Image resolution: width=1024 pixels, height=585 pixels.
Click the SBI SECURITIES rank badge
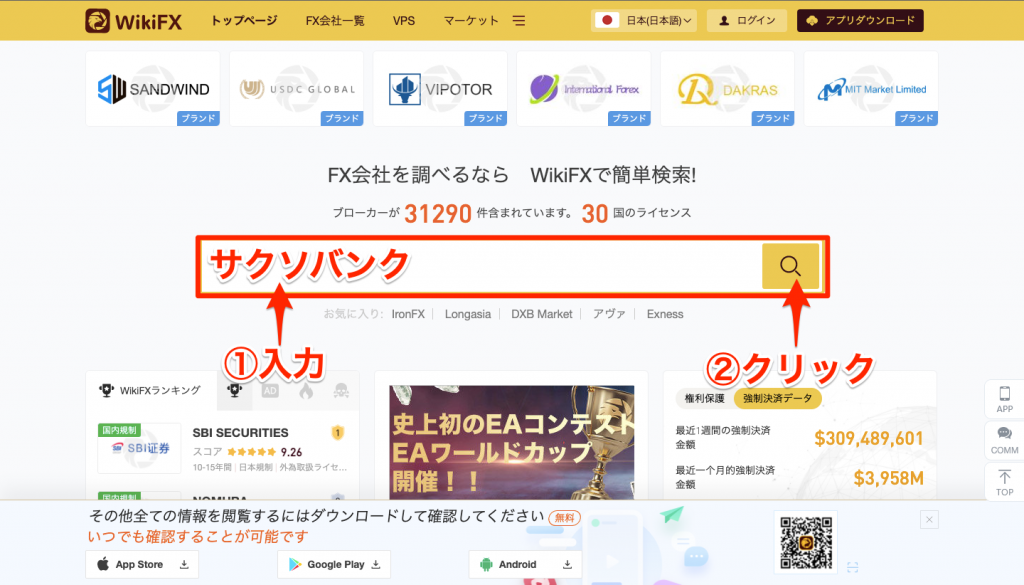[338, 433]
